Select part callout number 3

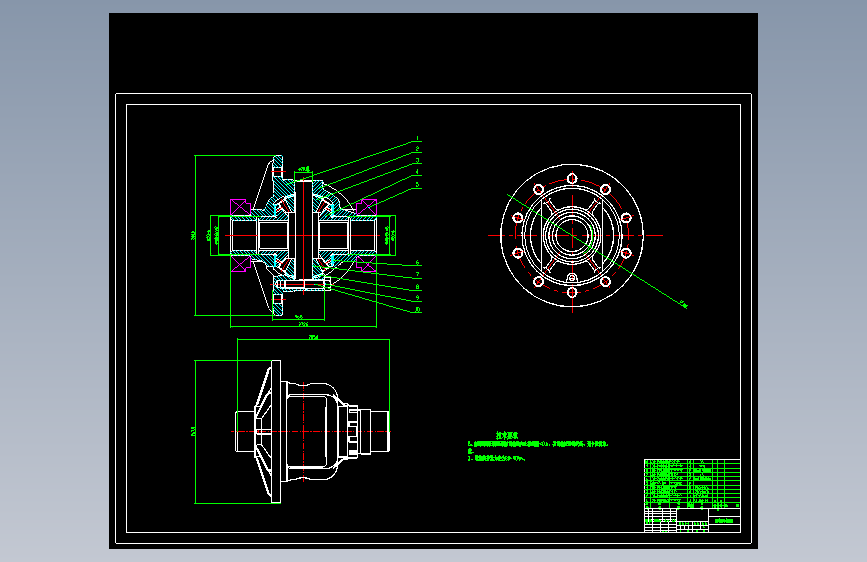click(417, 161)
